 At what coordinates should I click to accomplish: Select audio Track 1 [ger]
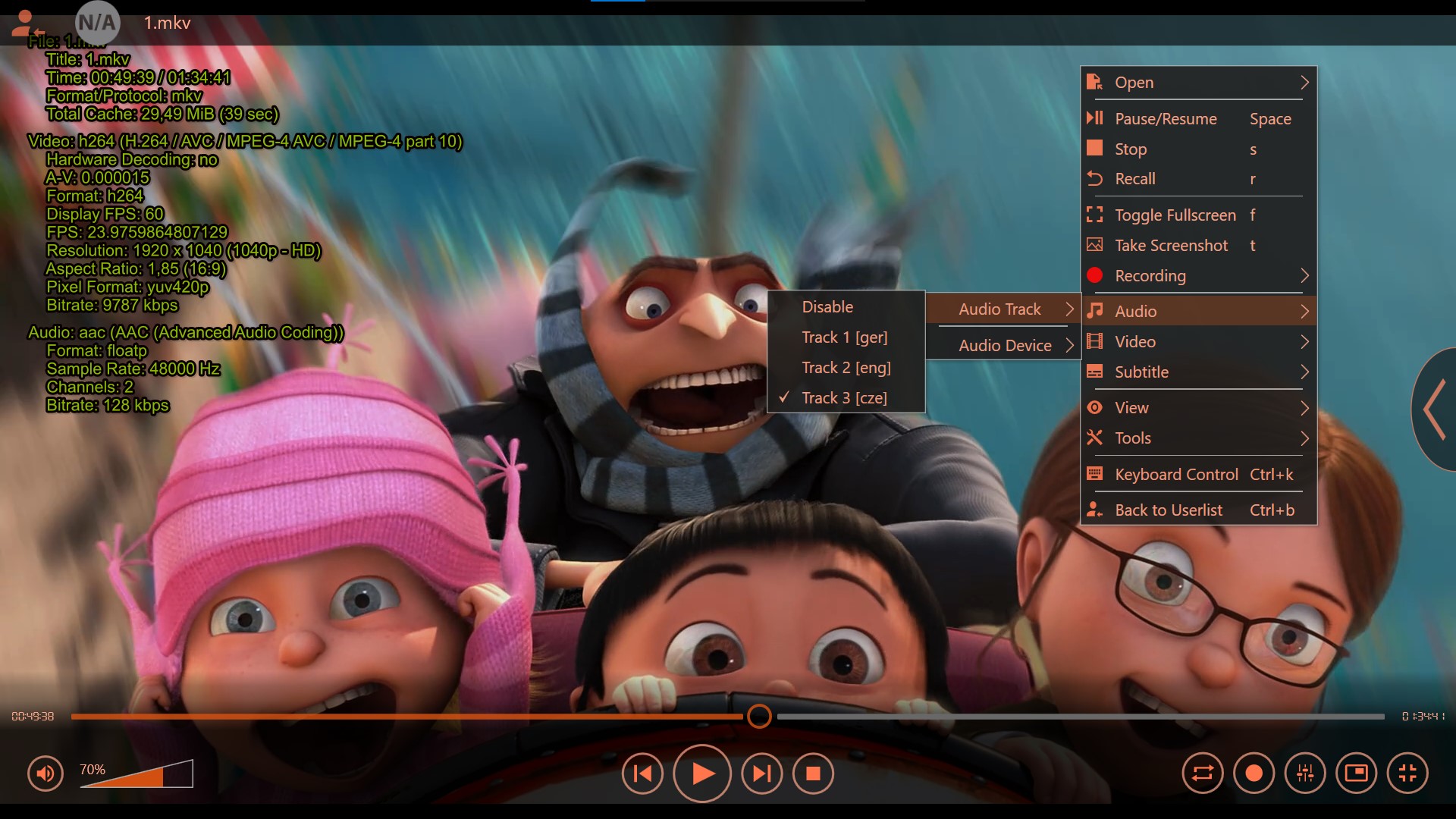click(x=844, y=337)
